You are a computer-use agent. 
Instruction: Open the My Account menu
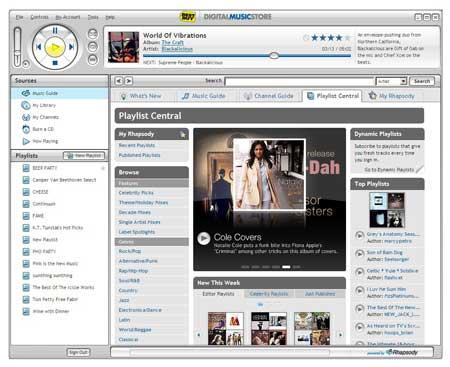click(x=68, y=17)
